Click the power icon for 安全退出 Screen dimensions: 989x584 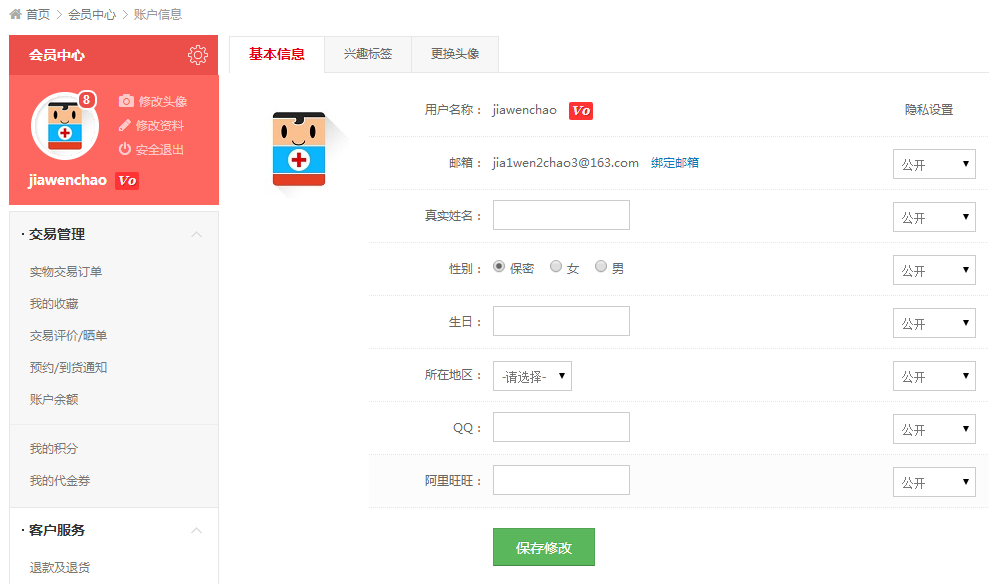125,149
